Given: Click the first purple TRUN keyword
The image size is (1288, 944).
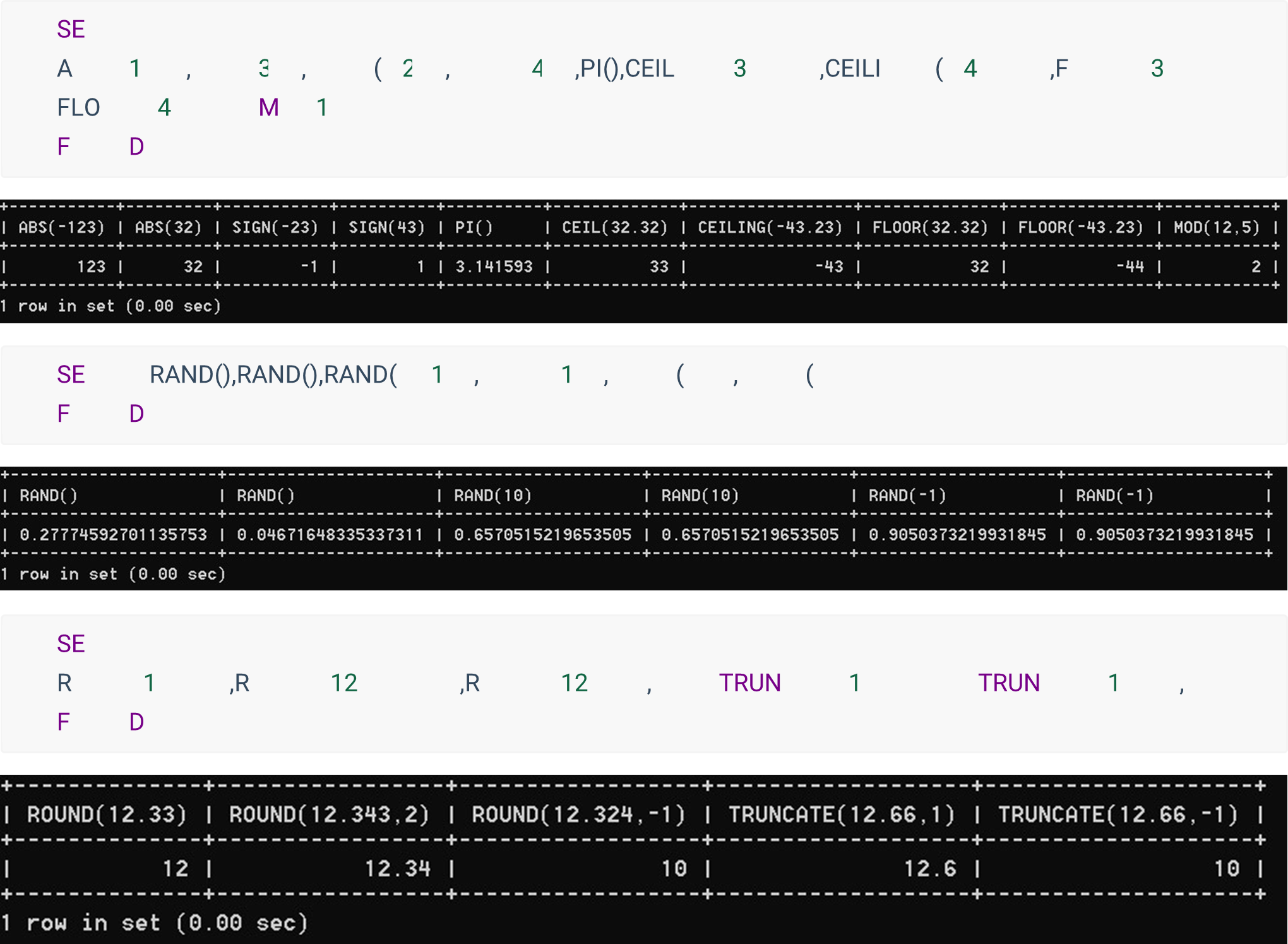Looking at the screenshot, I should coord(749,683).
